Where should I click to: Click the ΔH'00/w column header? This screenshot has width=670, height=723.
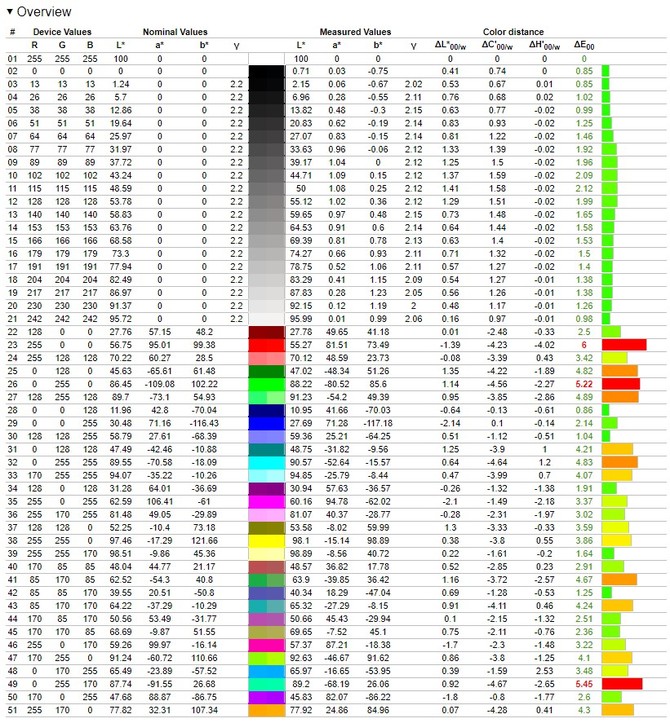(545, 45)
